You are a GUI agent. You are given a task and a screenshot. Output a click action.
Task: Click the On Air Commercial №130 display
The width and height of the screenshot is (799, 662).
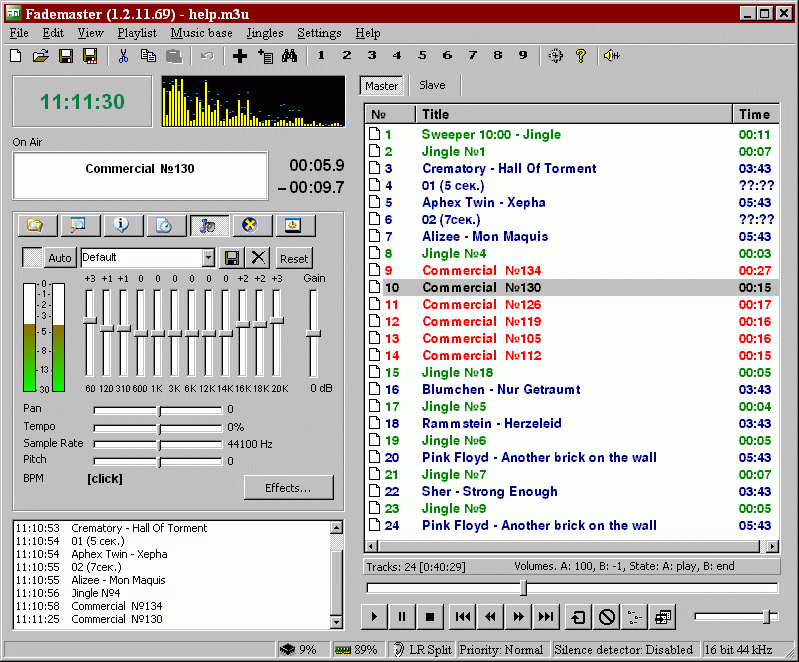coord(140,175)
